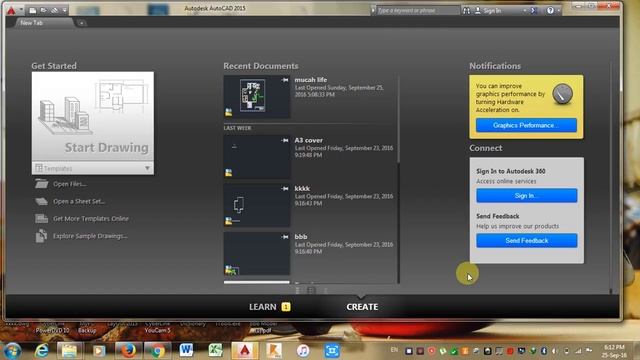The width and height of the screenshot is (640, 360).
Task: Pin the kkkk recent document
Action: click(x=285, y=189)
